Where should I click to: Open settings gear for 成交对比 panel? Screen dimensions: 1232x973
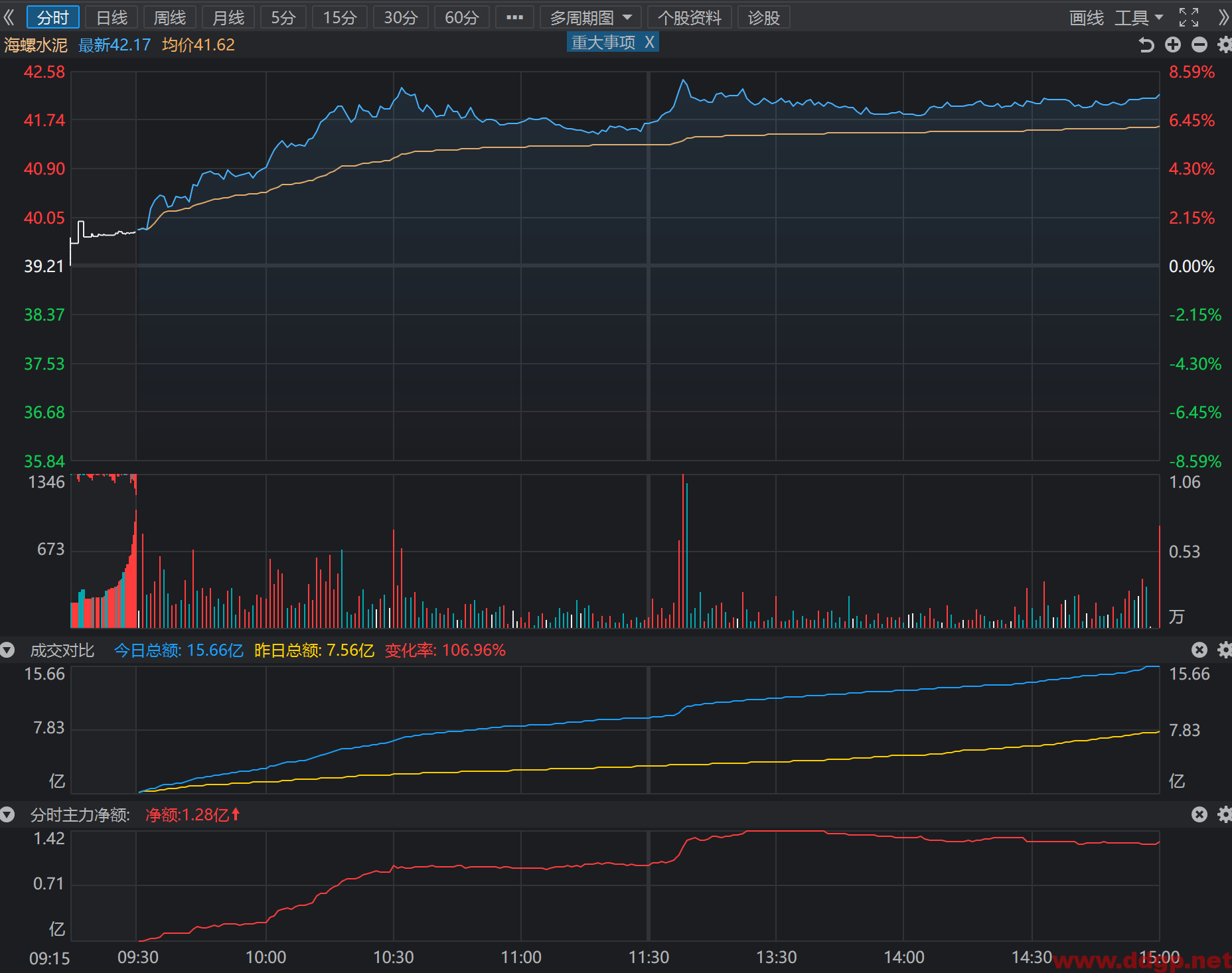click(x=1225, y=650)
